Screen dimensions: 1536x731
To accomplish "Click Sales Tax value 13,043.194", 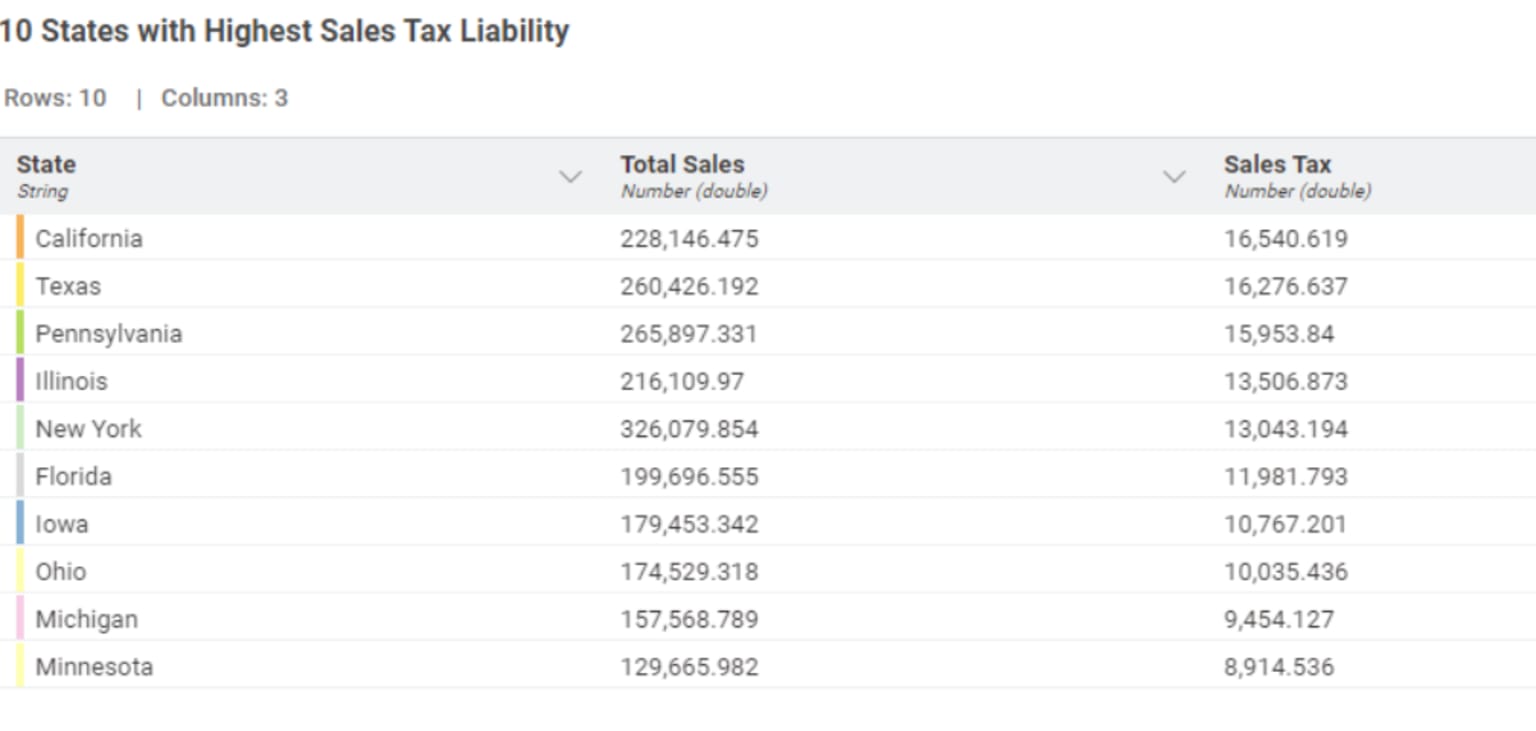I will pyautogui.click(x=1286, y=429).
